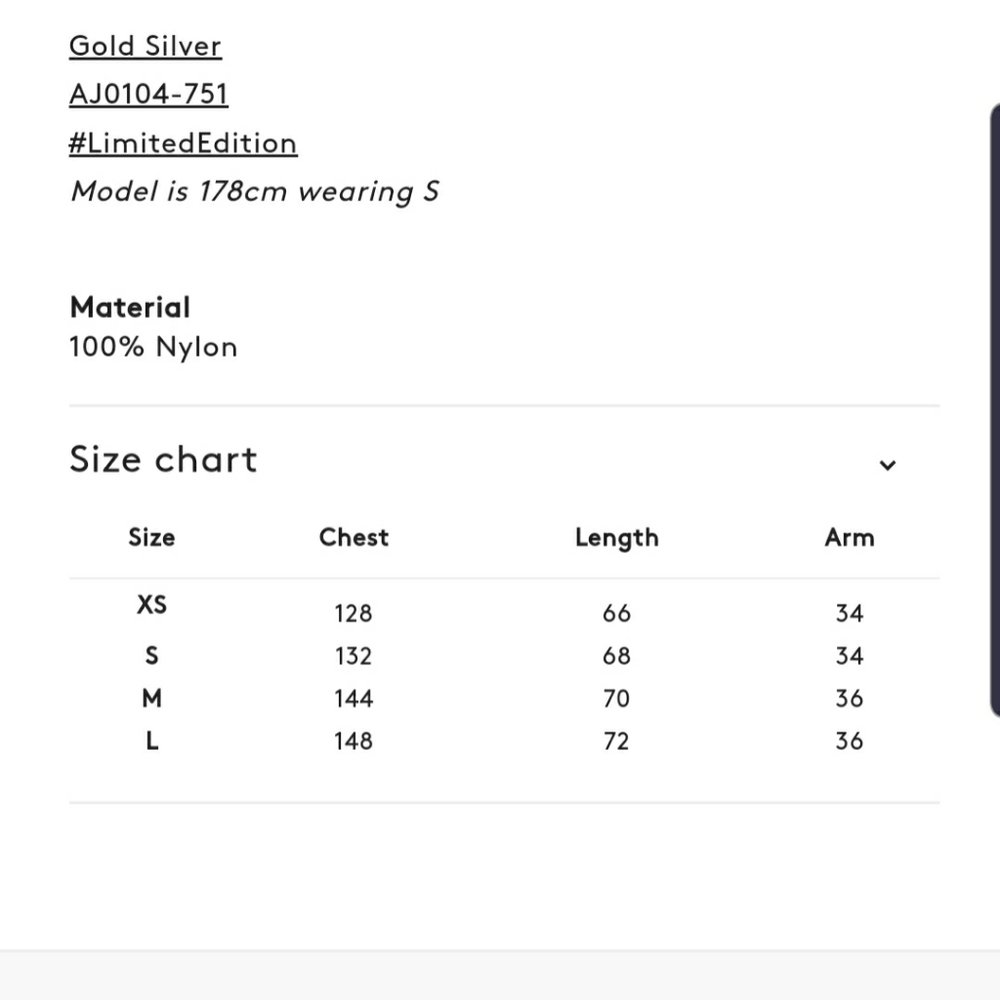Select the S size row label
Screen dimensions: 1000x1000
[x=152, y=656]
